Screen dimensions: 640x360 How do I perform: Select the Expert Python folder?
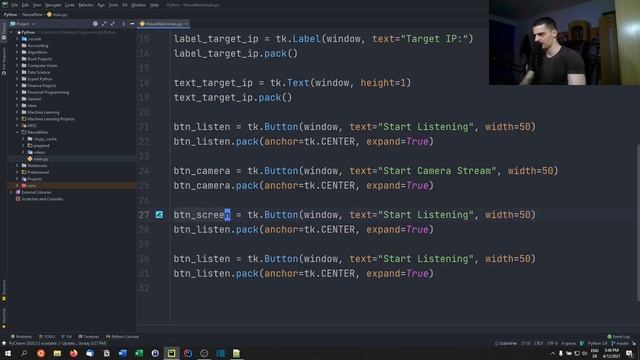(37, 79)
